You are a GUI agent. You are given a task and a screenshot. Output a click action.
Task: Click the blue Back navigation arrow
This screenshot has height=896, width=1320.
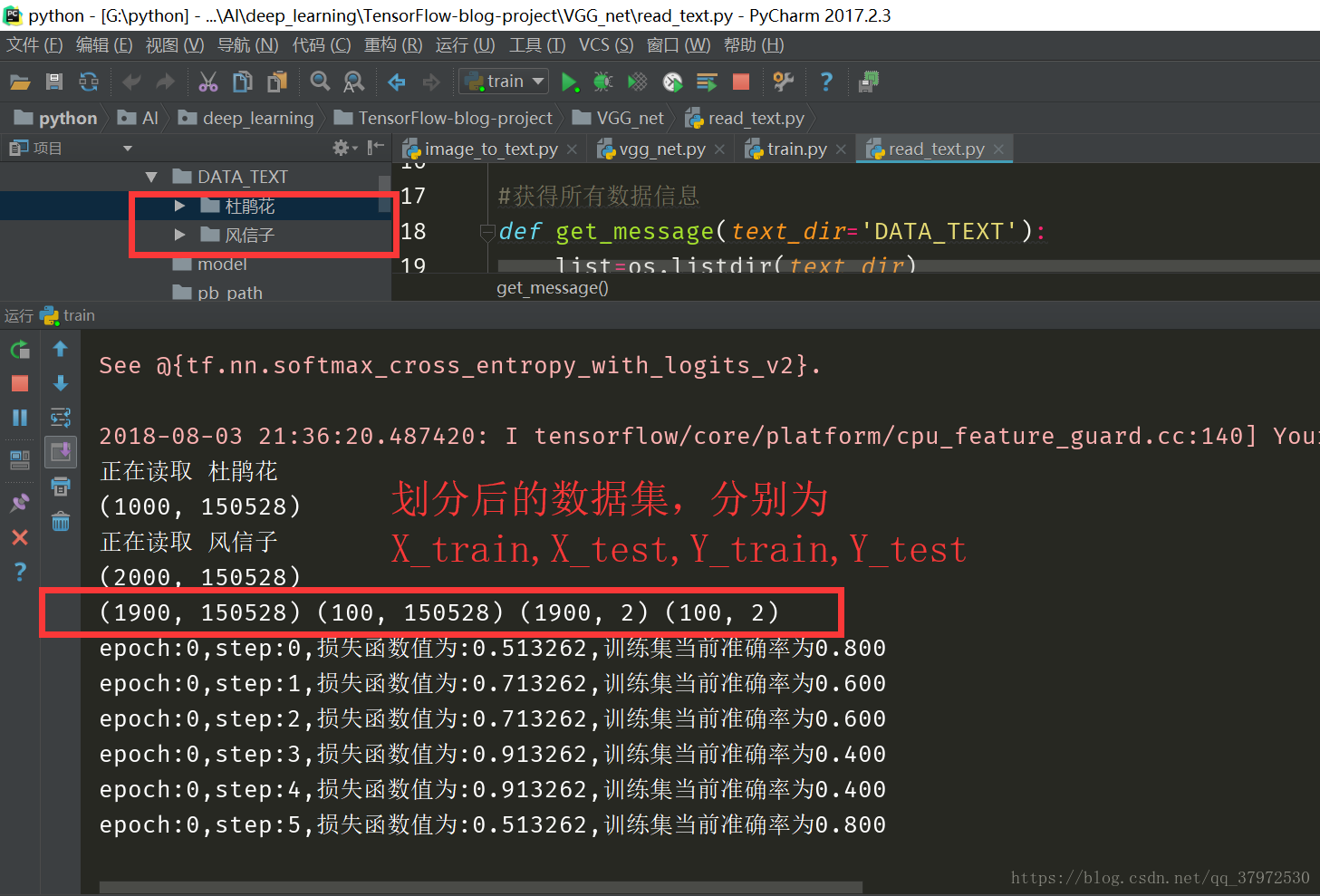tap(397, 82)
